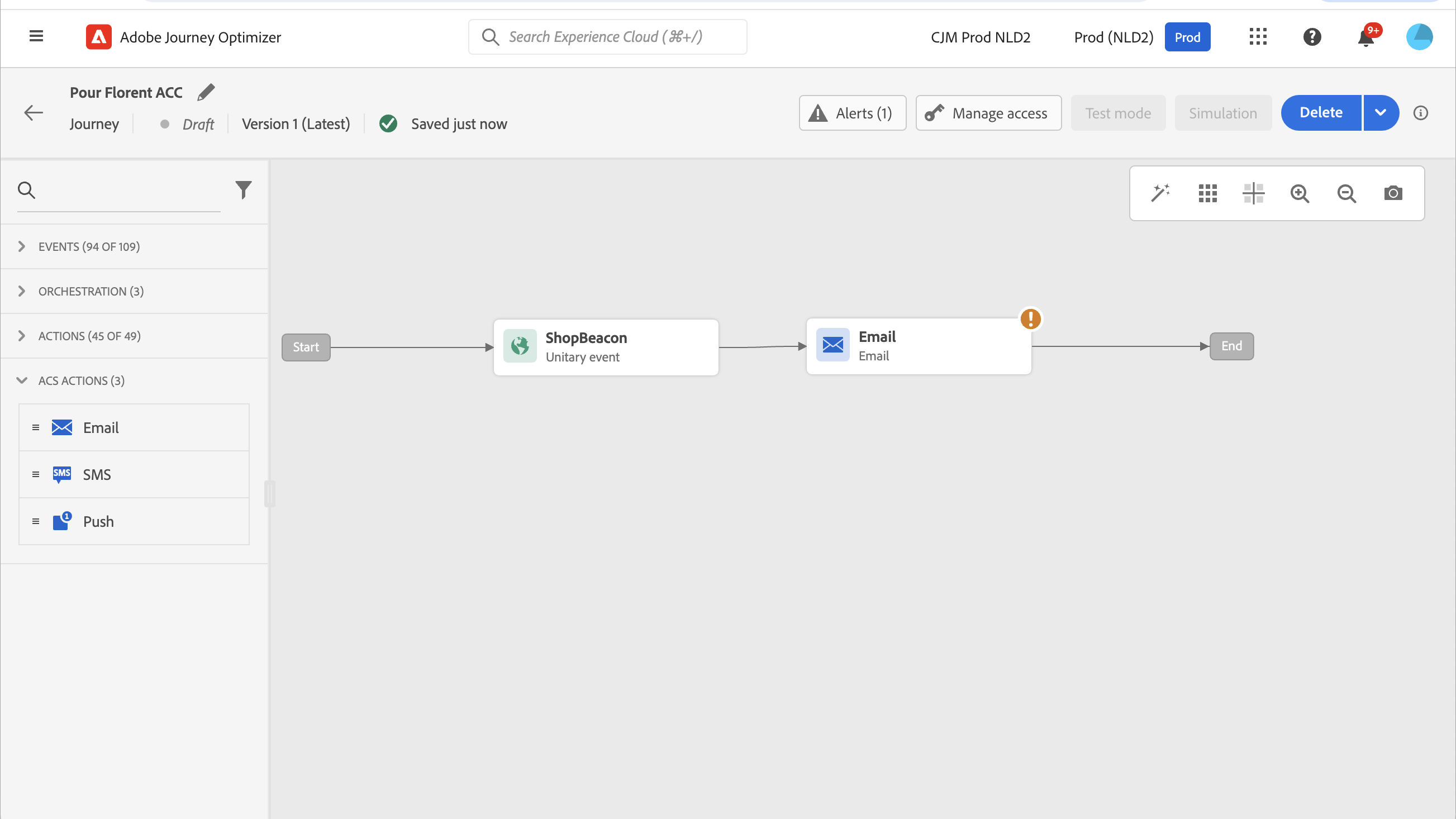Open the dropdown arrow beside Delete
Viewport: 1456px width, 819px height.
pos(1380,112)
